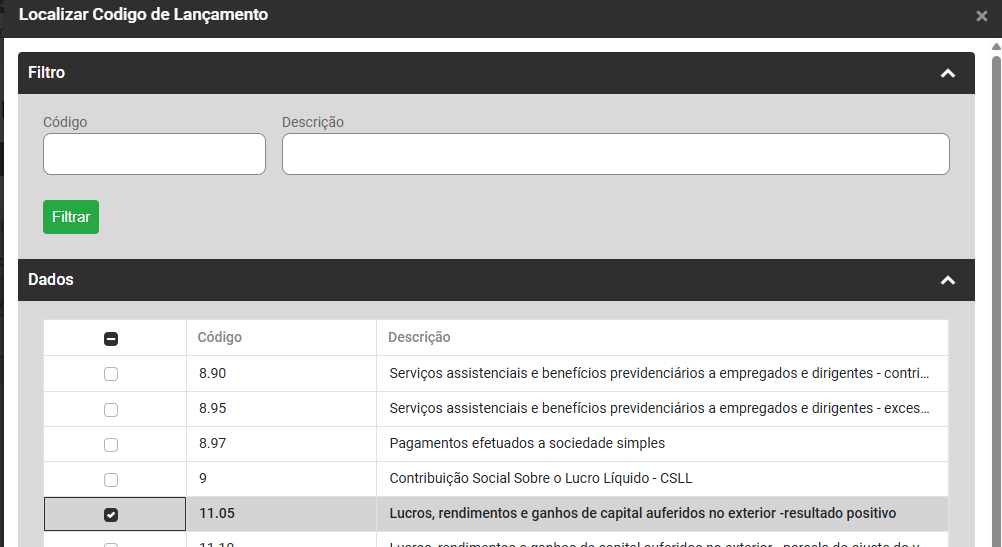This screenshot has width=1002, height=547.
Task: Check the box for code 8.90
Action: 111,374
